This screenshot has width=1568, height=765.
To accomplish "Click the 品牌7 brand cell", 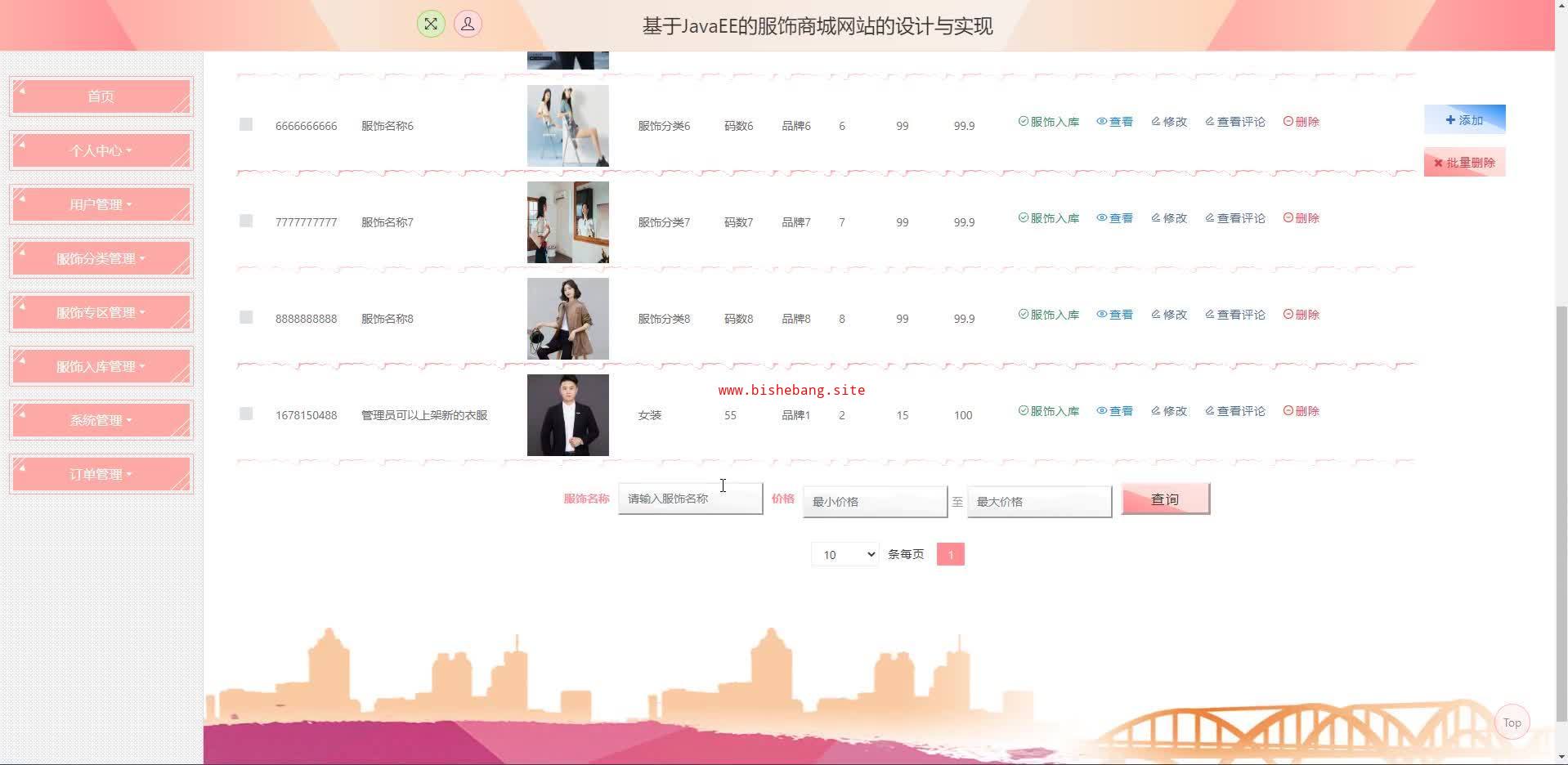I will [796, 222].
